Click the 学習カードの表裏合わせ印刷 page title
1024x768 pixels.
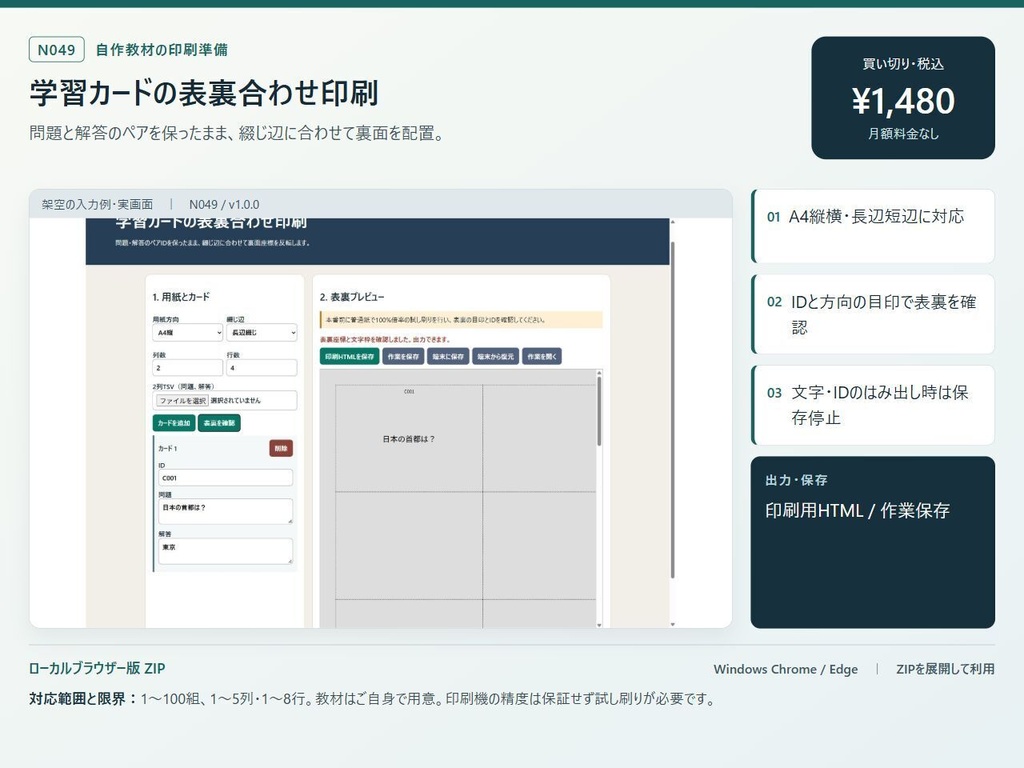pyautogui.click(x=204, y=93)
